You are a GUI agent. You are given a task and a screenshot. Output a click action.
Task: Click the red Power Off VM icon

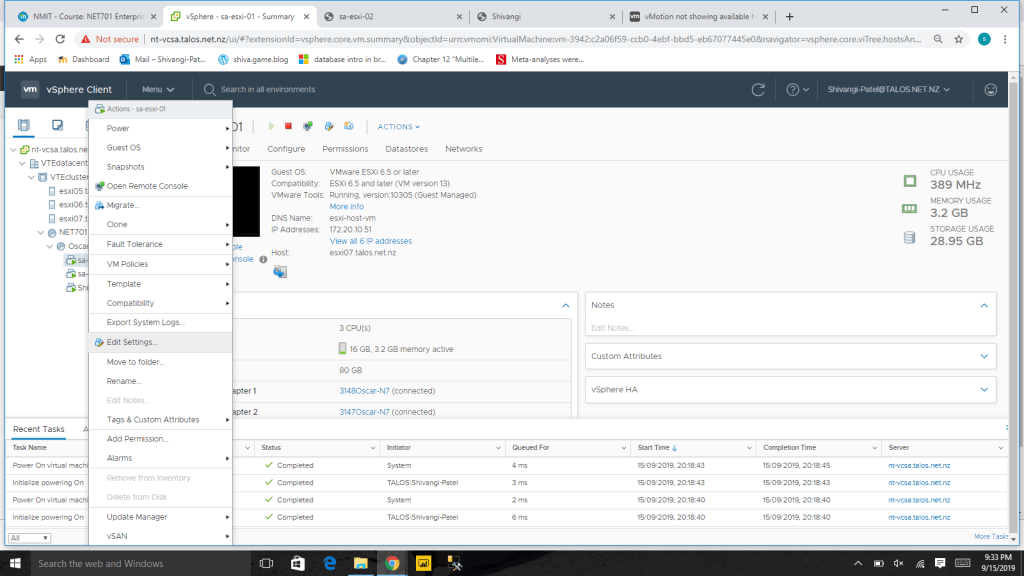click(288, 127)
